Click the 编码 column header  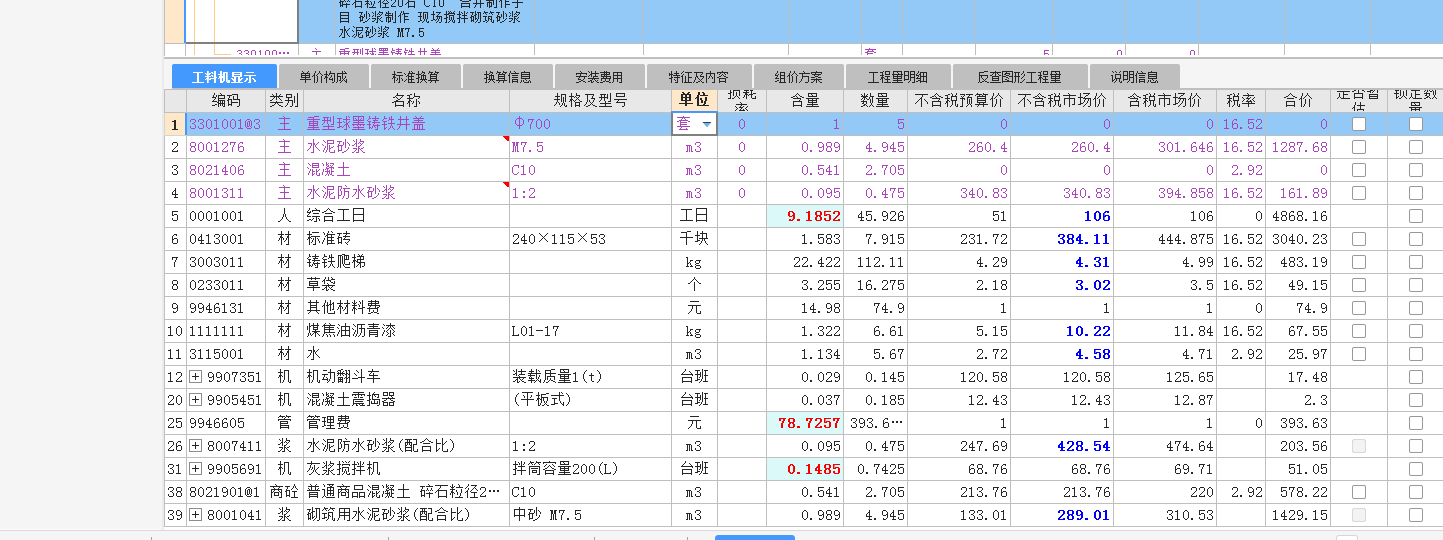[226, 101]
